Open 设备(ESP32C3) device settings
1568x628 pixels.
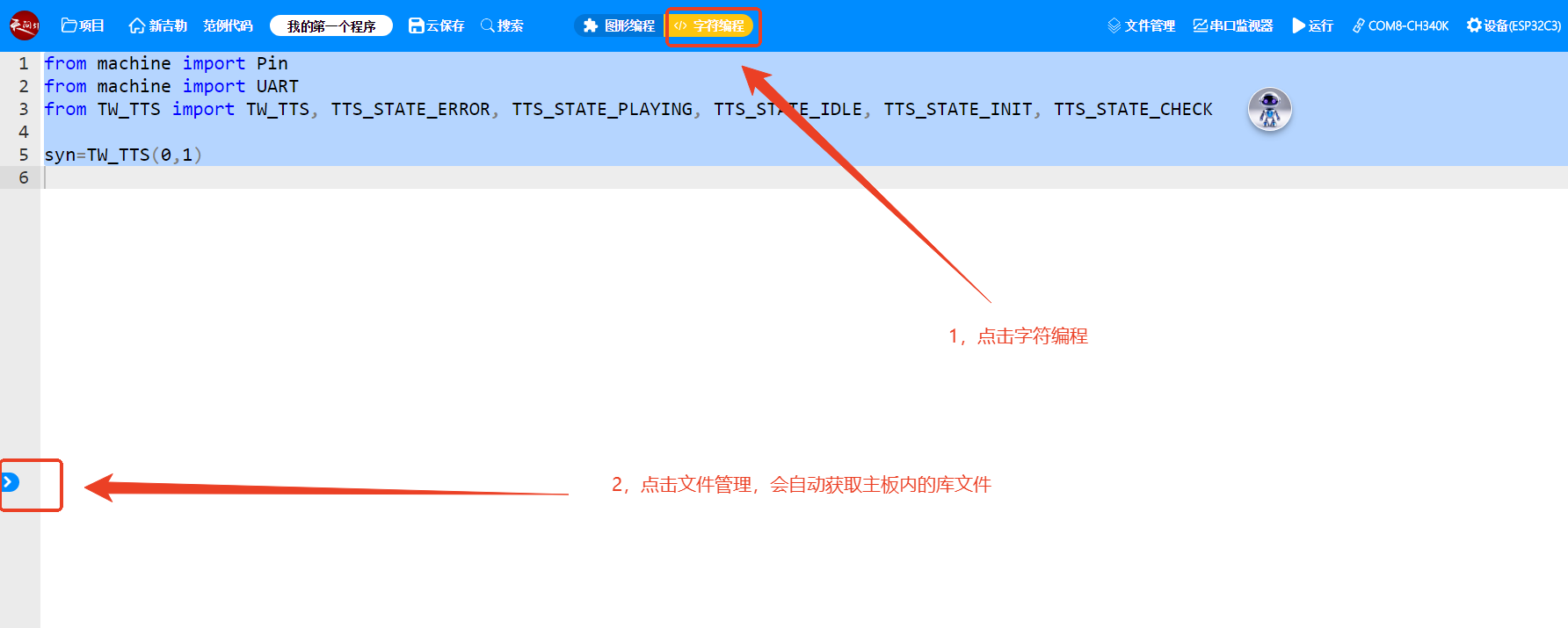tap(1514, 25)
